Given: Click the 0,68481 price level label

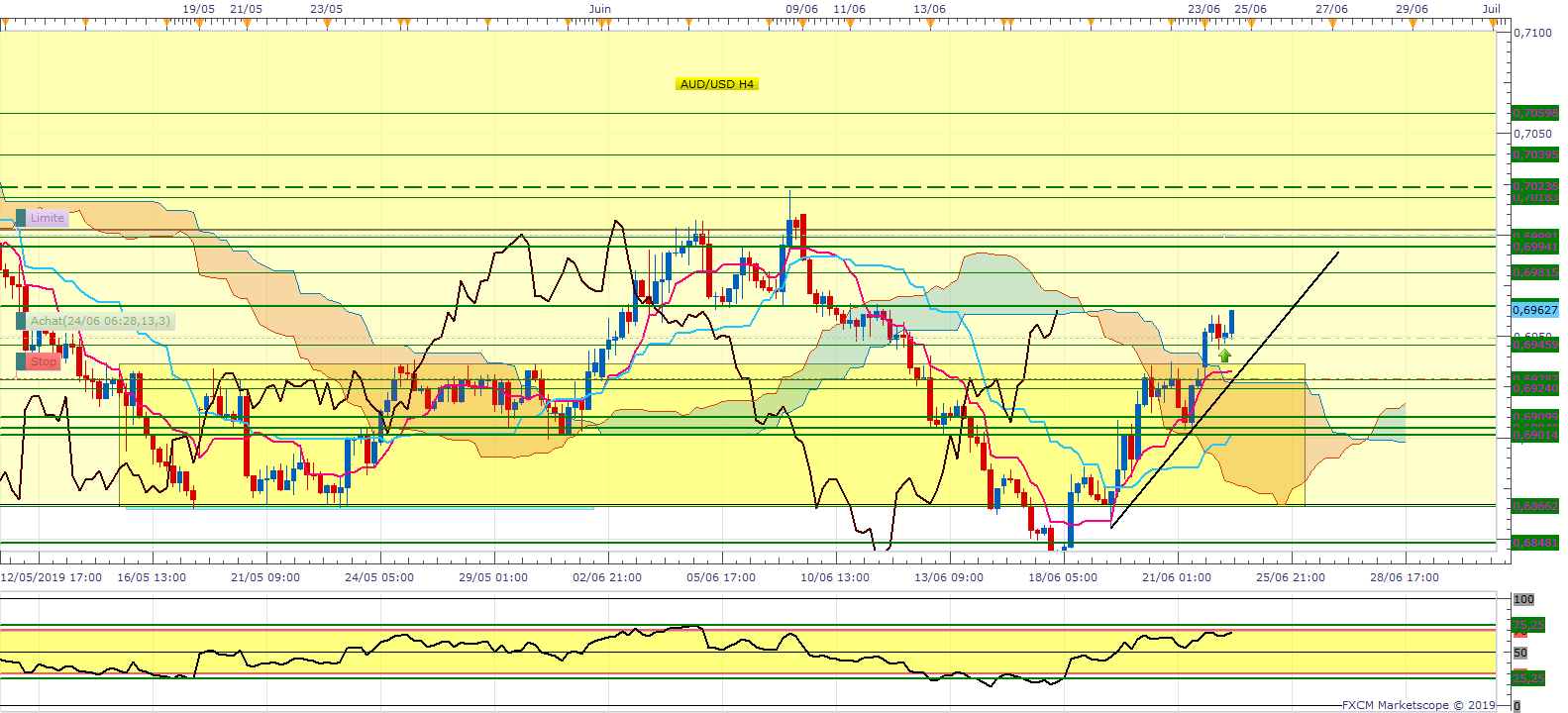Looking at the screenshot, I should (x=1534, y=543).
